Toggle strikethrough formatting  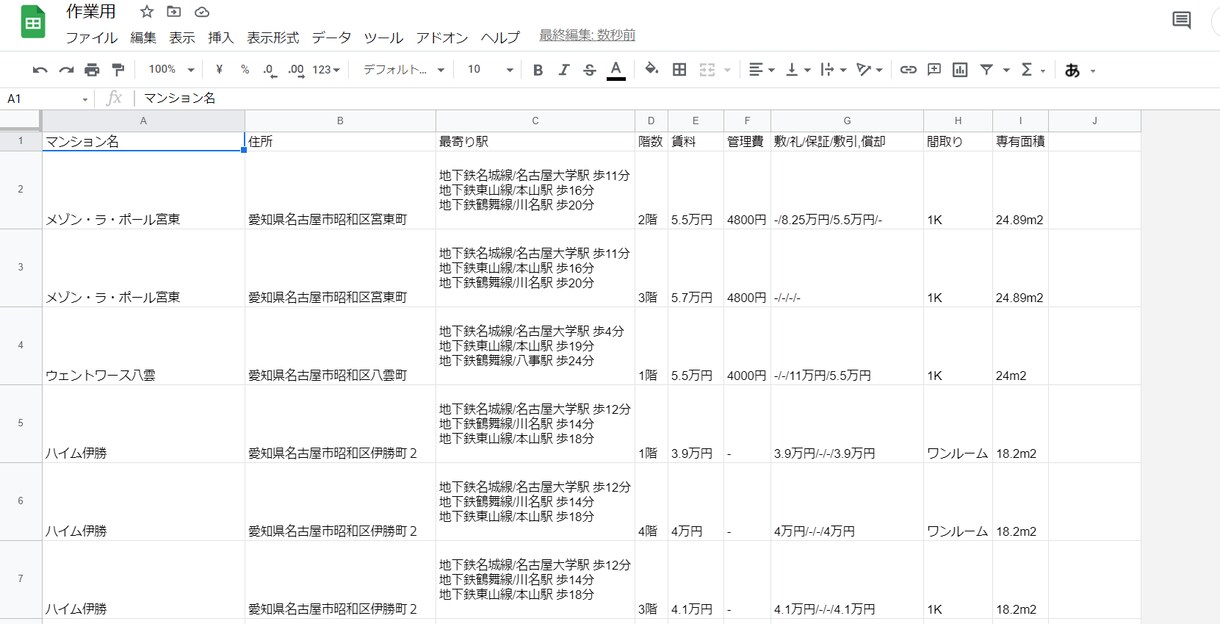click(x=590, y=70)
